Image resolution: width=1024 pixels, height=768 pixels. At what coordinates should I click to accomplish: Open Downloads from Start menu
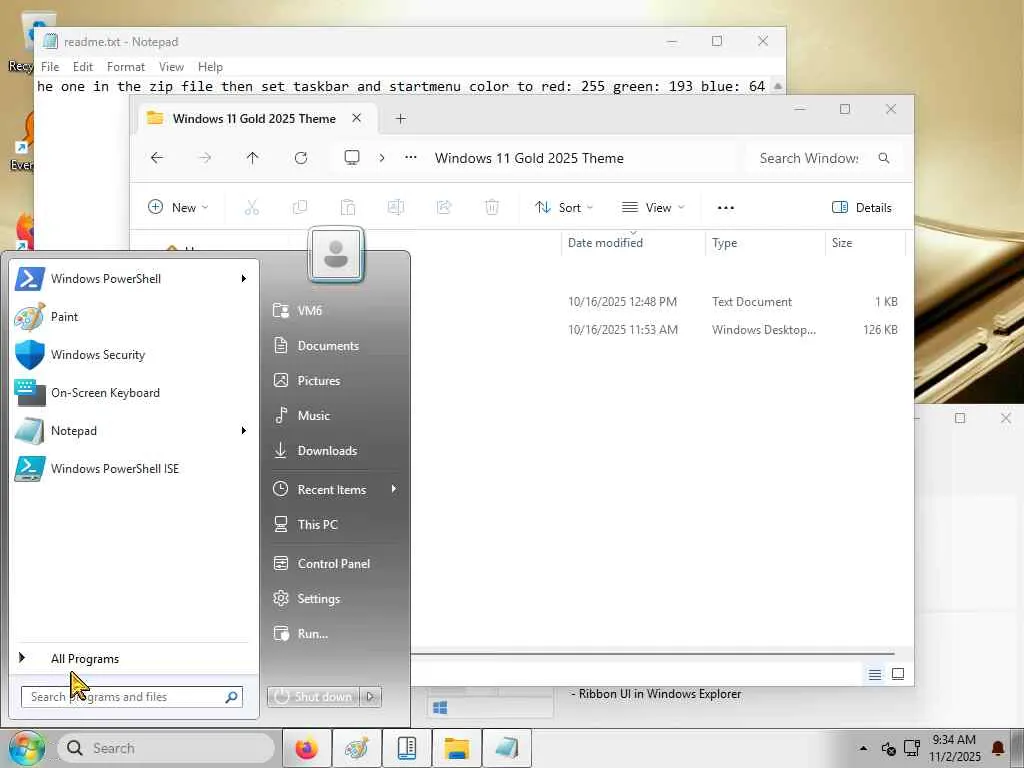[x=336, y=451]
